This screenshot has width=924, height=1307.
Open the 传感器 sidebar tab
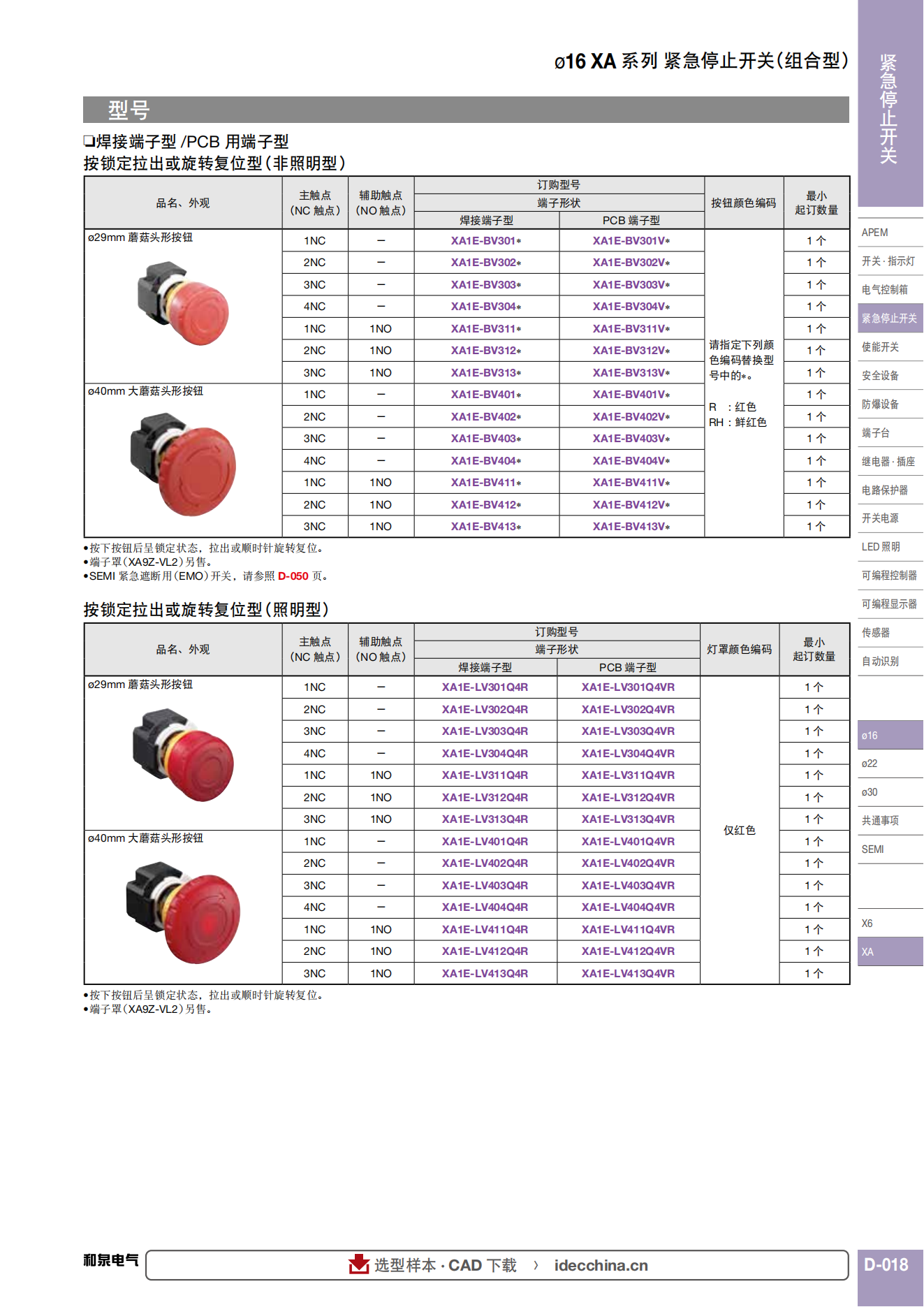[890, 633]
